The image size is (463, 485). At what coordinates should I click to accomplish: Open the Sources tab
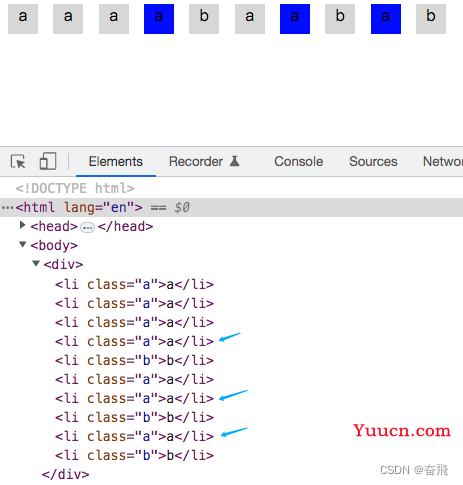point(373,162)
